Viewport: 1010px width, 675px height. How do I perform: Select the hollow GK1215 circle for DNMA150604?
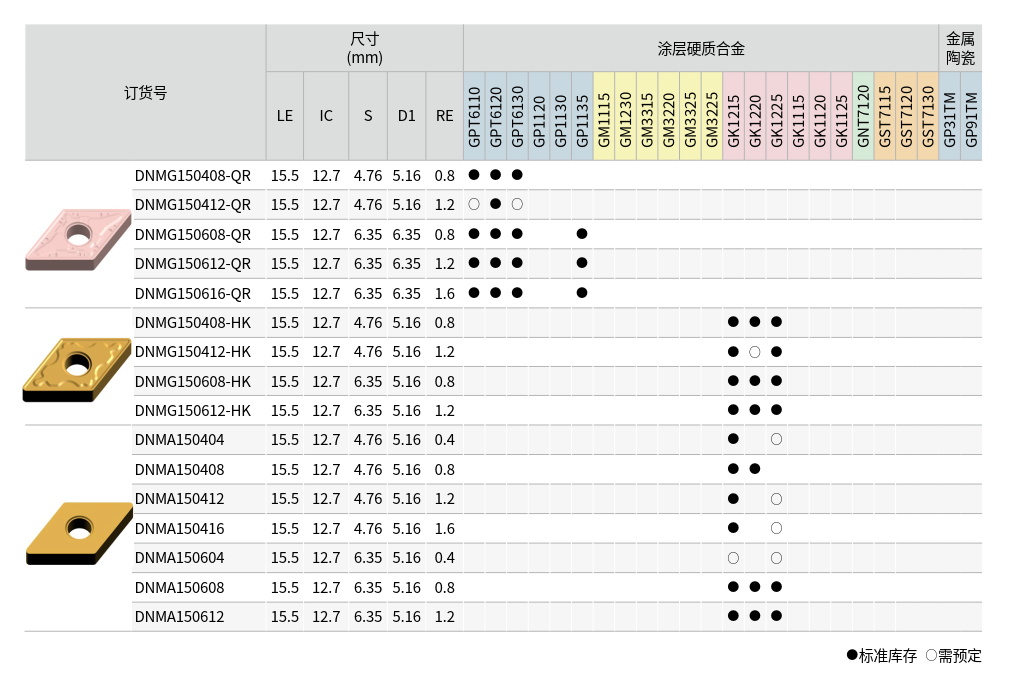pyautogui.click(x=733, y=557)
